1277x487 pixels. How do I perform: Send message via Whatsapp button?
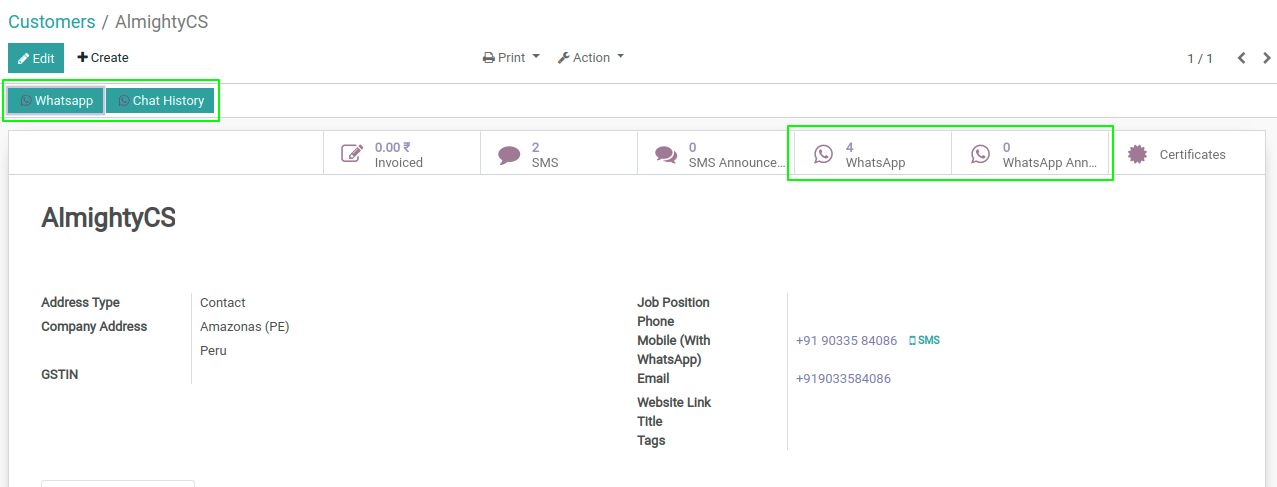(56, 100)
